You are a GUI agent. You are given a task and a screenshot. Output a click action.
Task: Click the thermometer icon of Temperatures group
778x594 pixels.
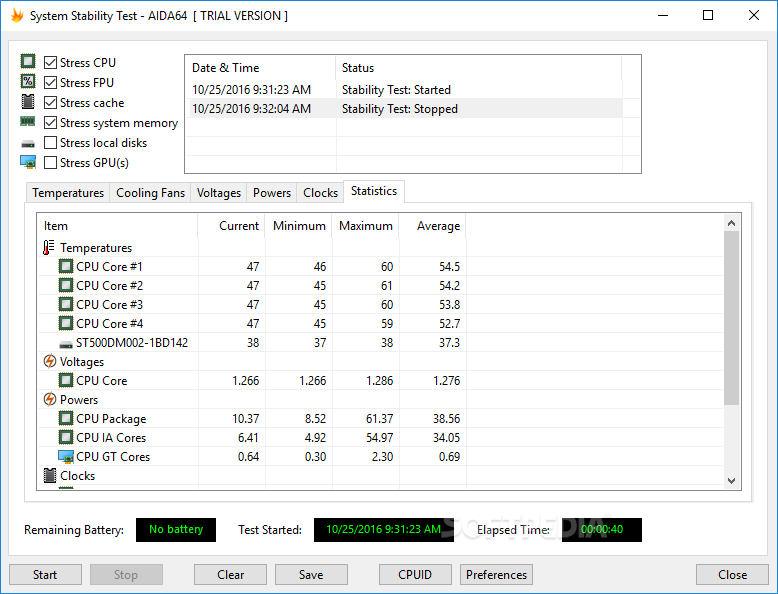coord(49,247)
